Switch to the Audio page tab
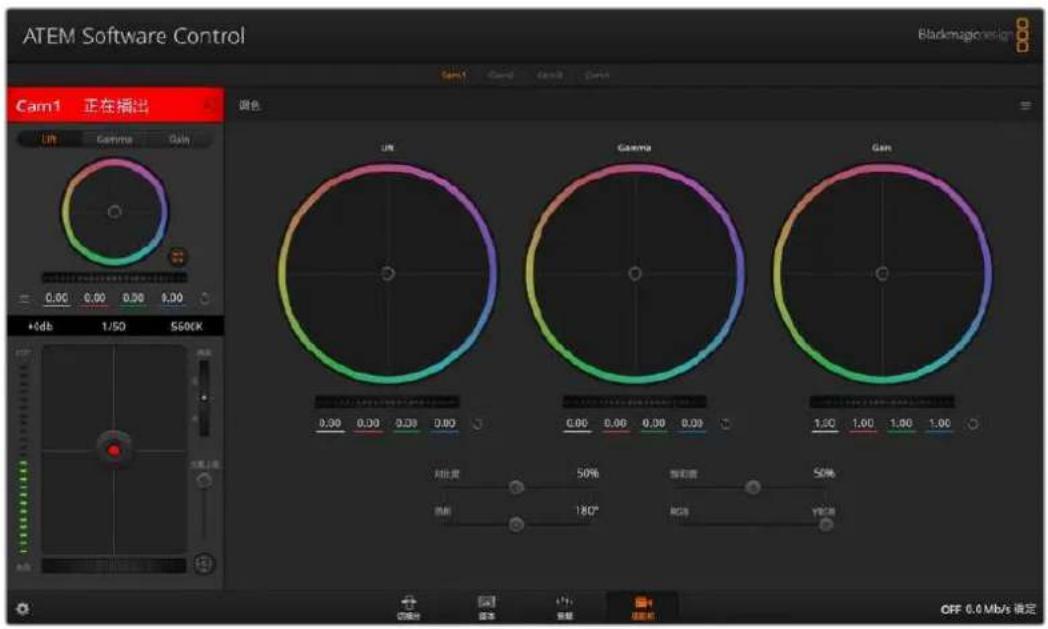 pos(565,607)
